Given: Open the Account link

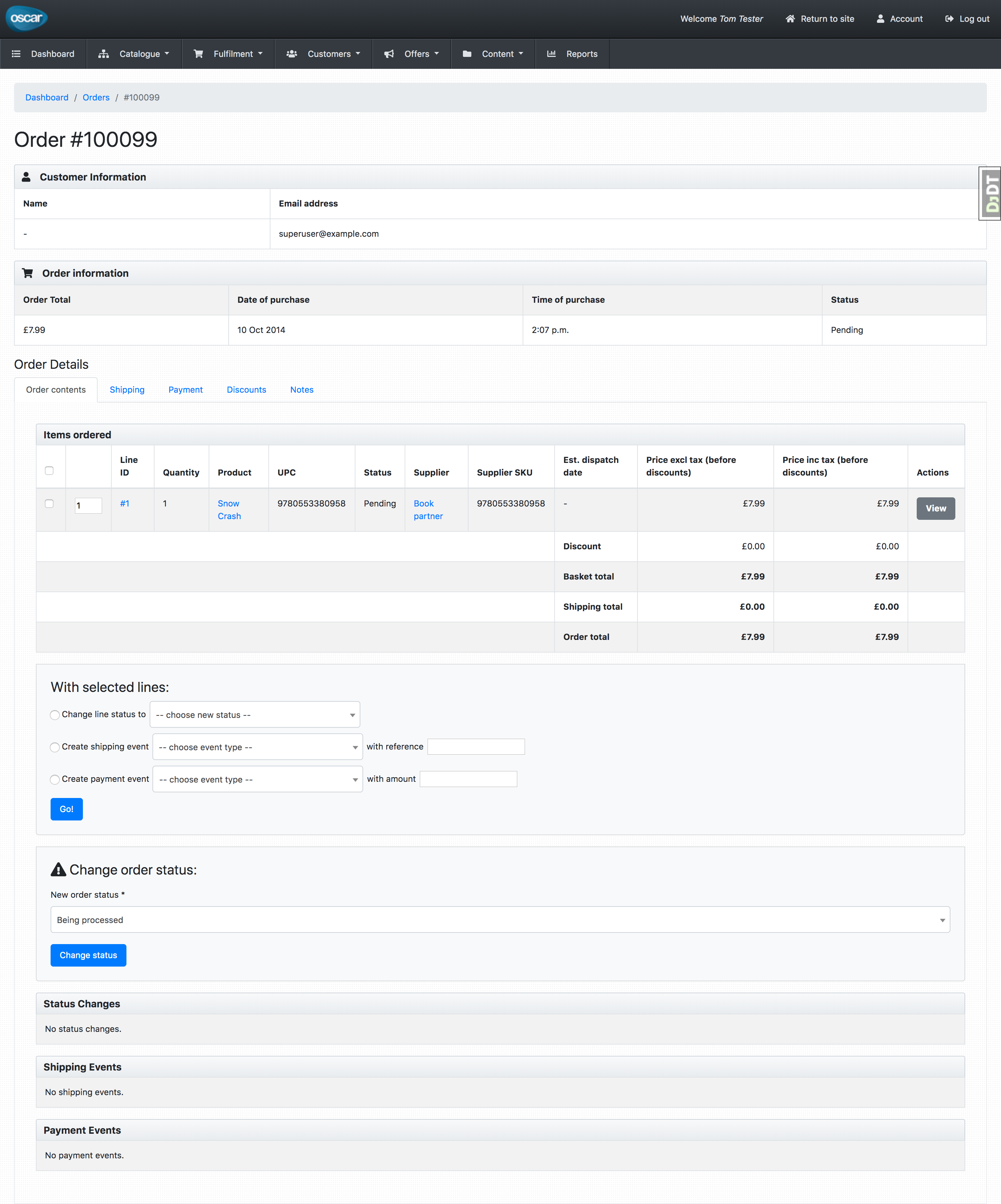Looking at the screenshot, I should click(x=899, y=19).
